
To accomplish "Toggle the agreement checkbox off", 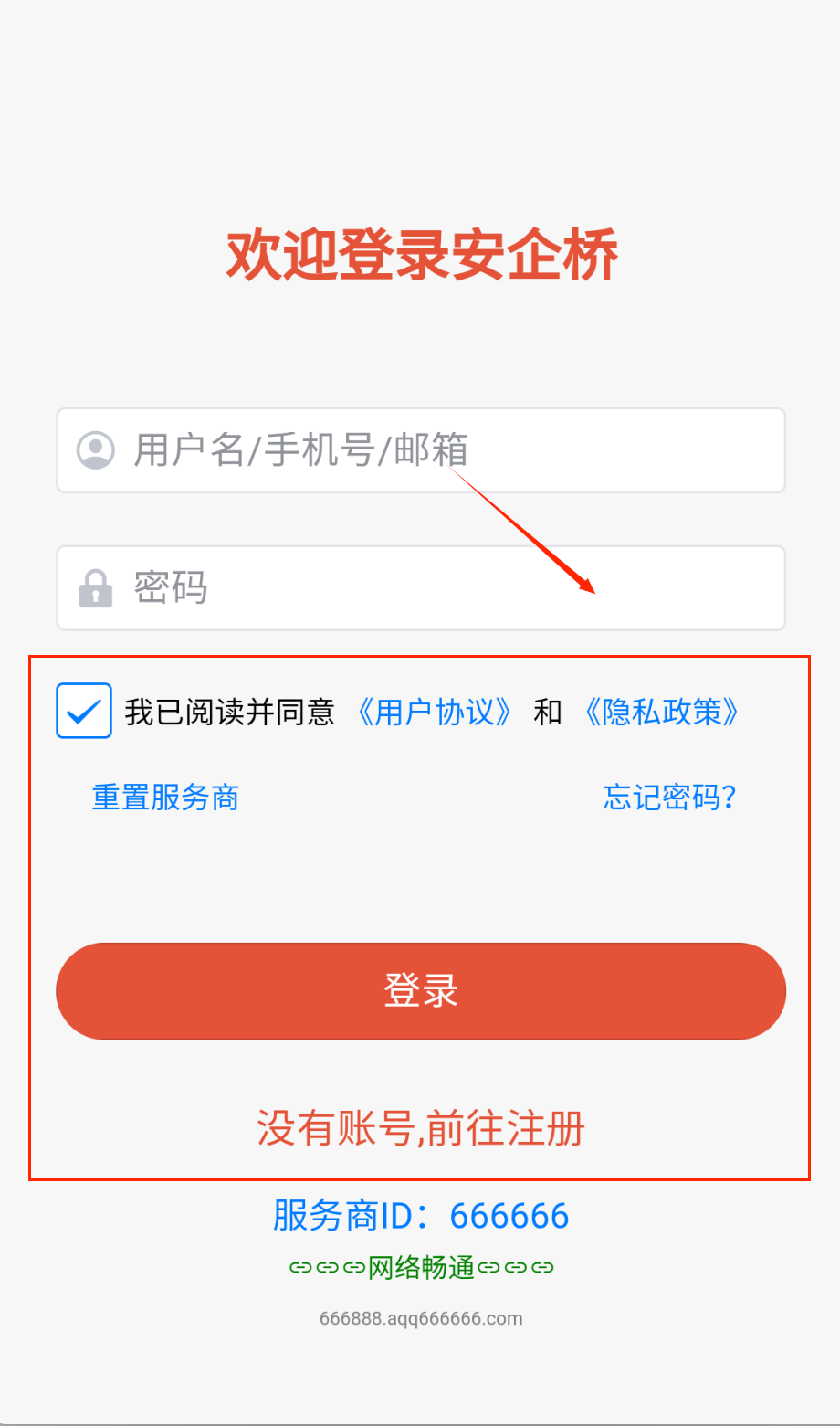I will [84, 711].
